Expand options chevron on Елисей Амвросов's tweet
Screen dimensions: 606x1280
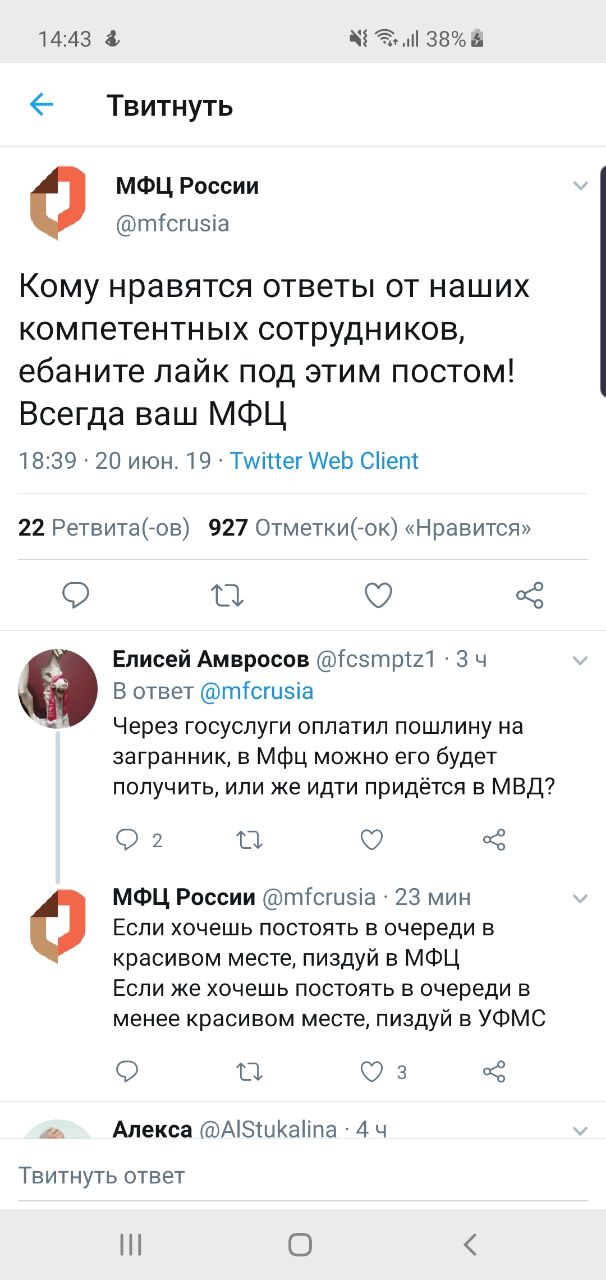(580, 660)
